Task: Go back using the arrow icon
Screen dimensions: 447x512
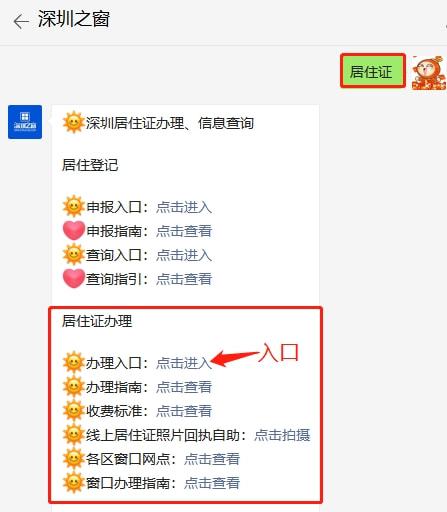Action: tap(21, 22)
